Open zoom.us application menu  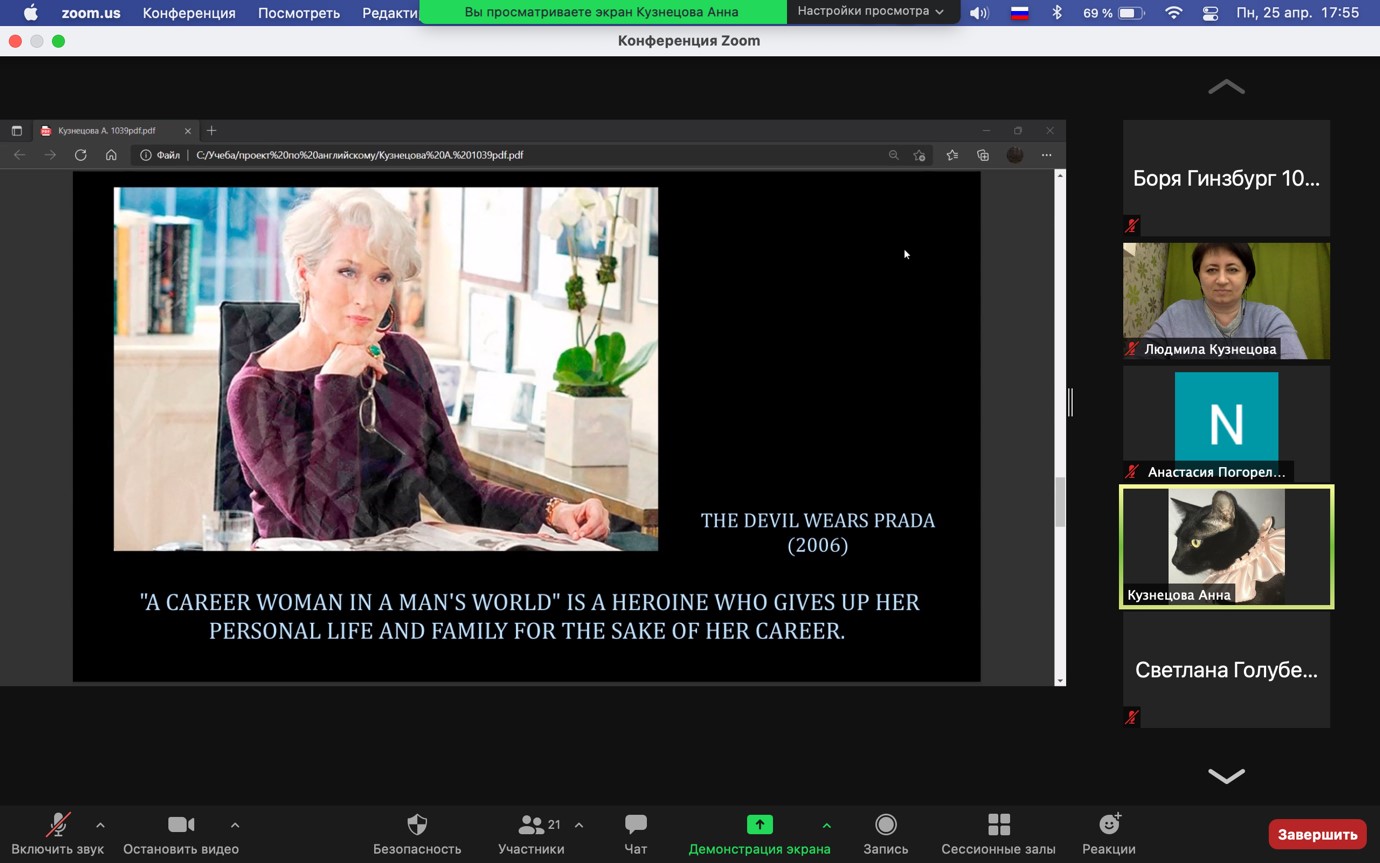pos(91,13)
